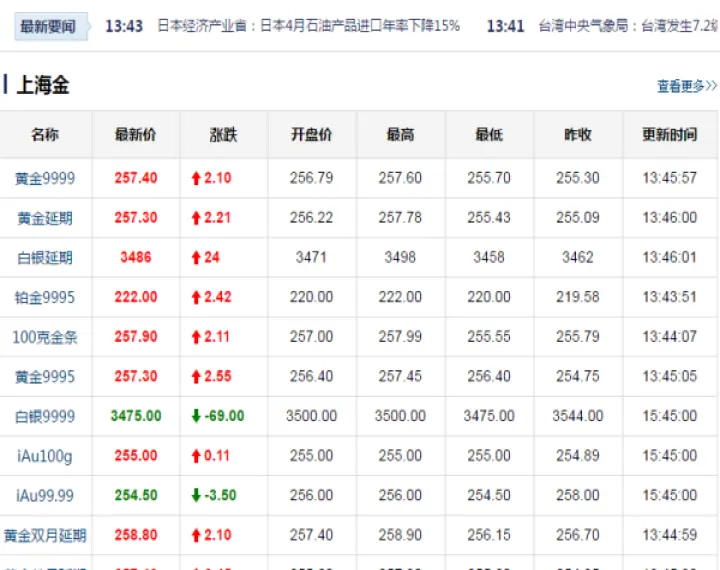Screen dimensions: 720x570
Task: Select change value -3.50 in iAu99.99 row
Action: [x=220, y=495]
